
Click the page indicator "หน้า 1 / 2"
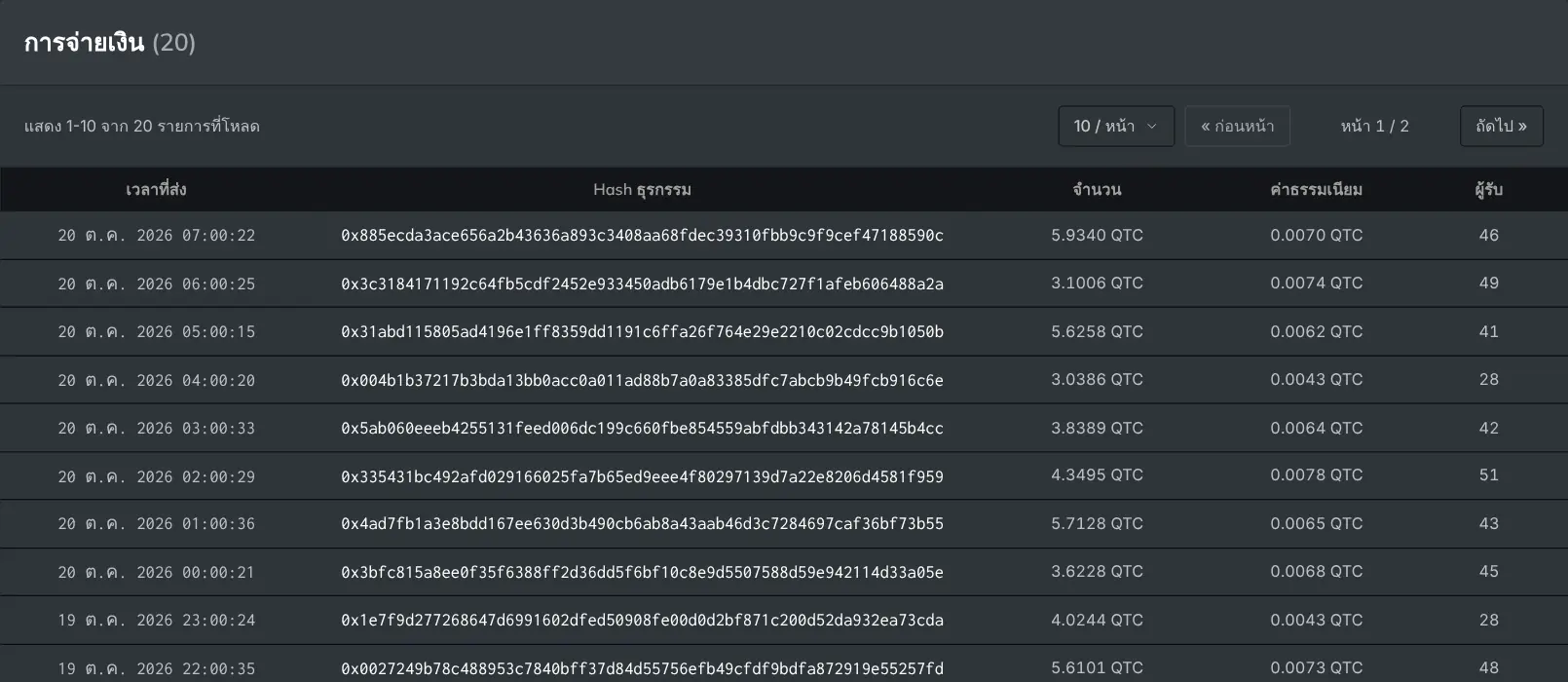coord(1374,127)
